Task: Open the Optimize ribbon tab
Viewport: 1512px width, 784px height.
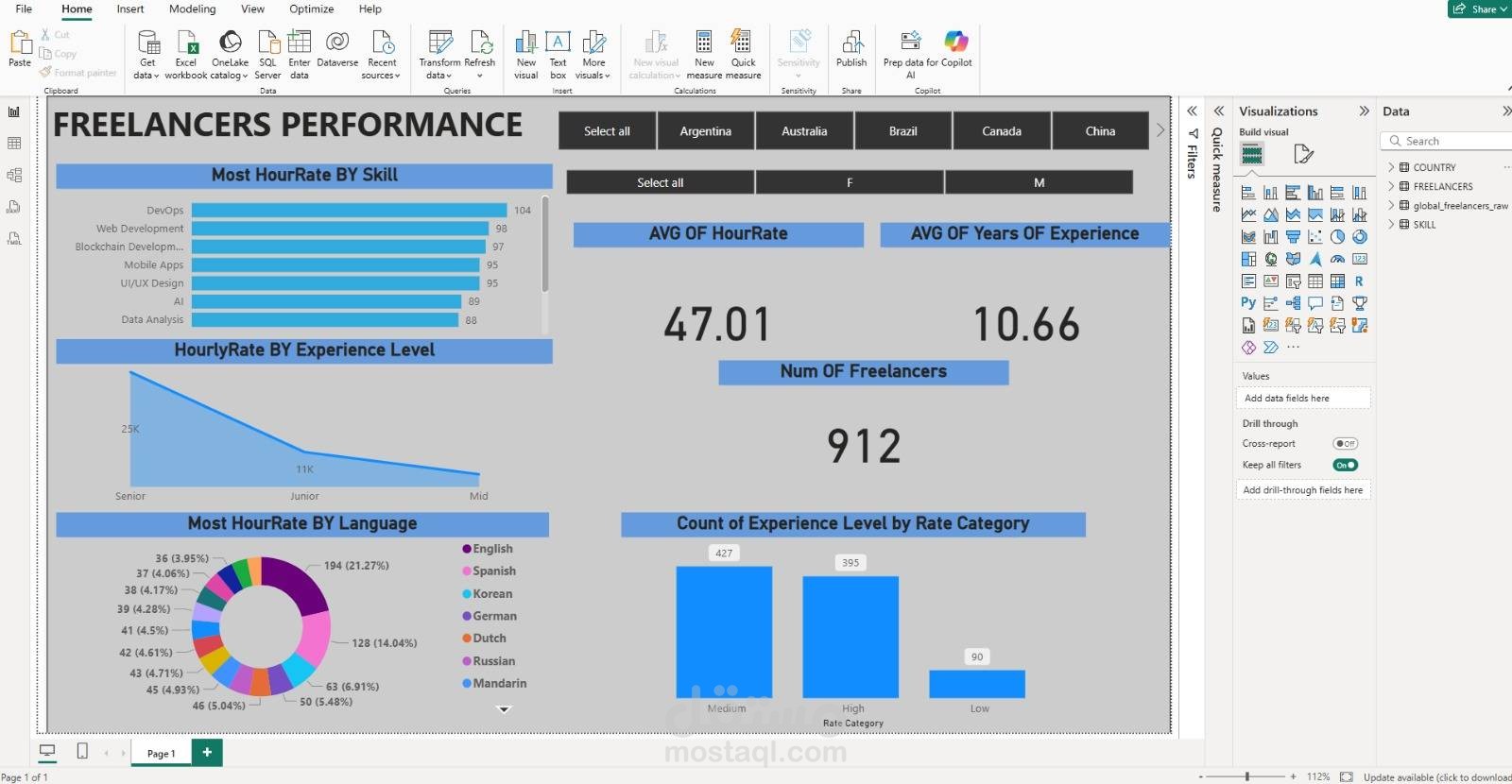Action: 311,9
